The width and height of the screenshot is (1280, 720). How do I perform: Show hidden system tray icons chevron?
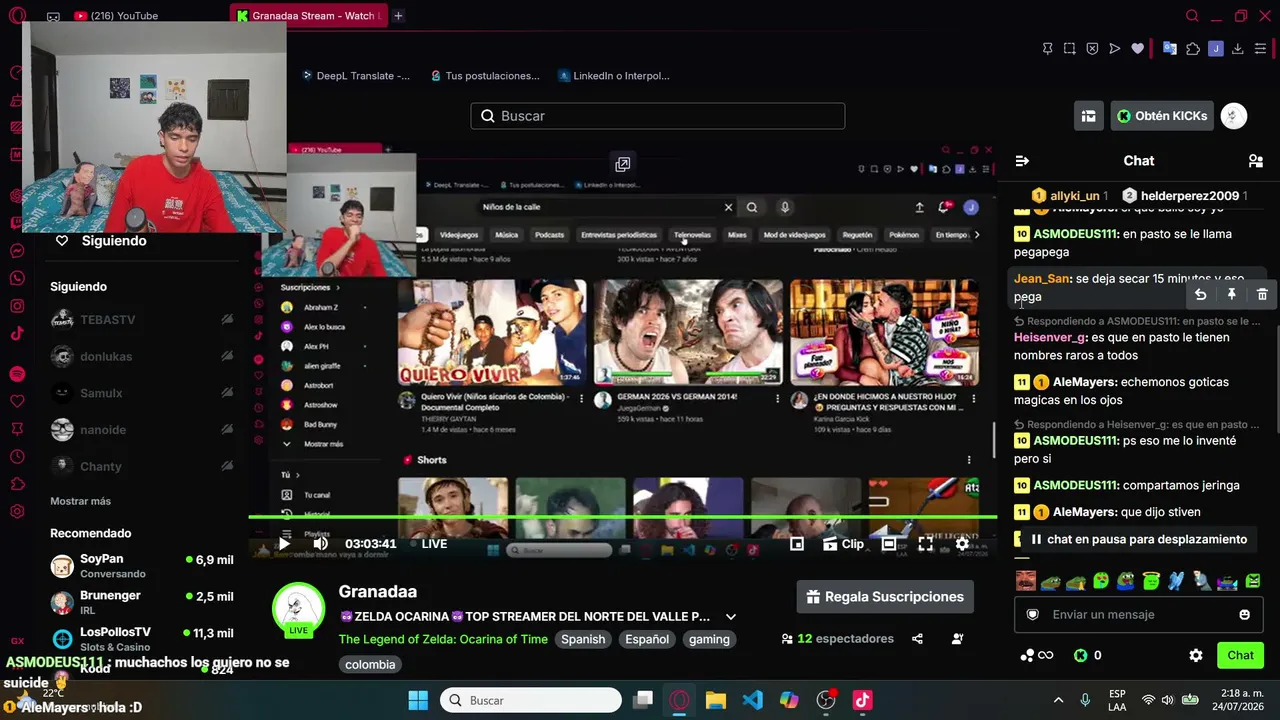1058,700
